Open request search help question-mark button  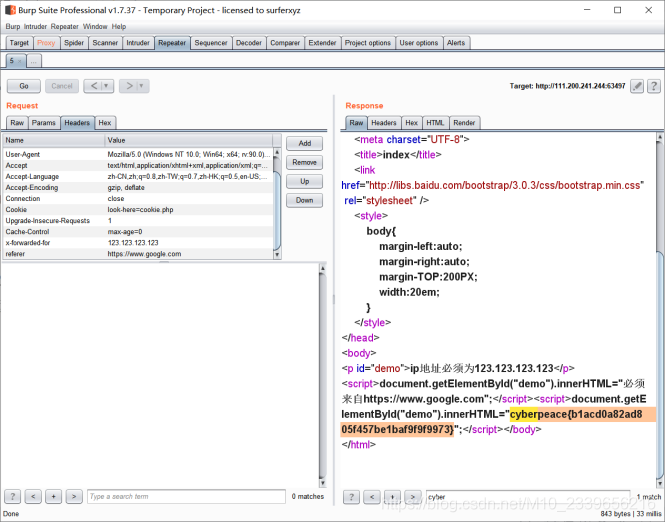(x=12, y=496)
